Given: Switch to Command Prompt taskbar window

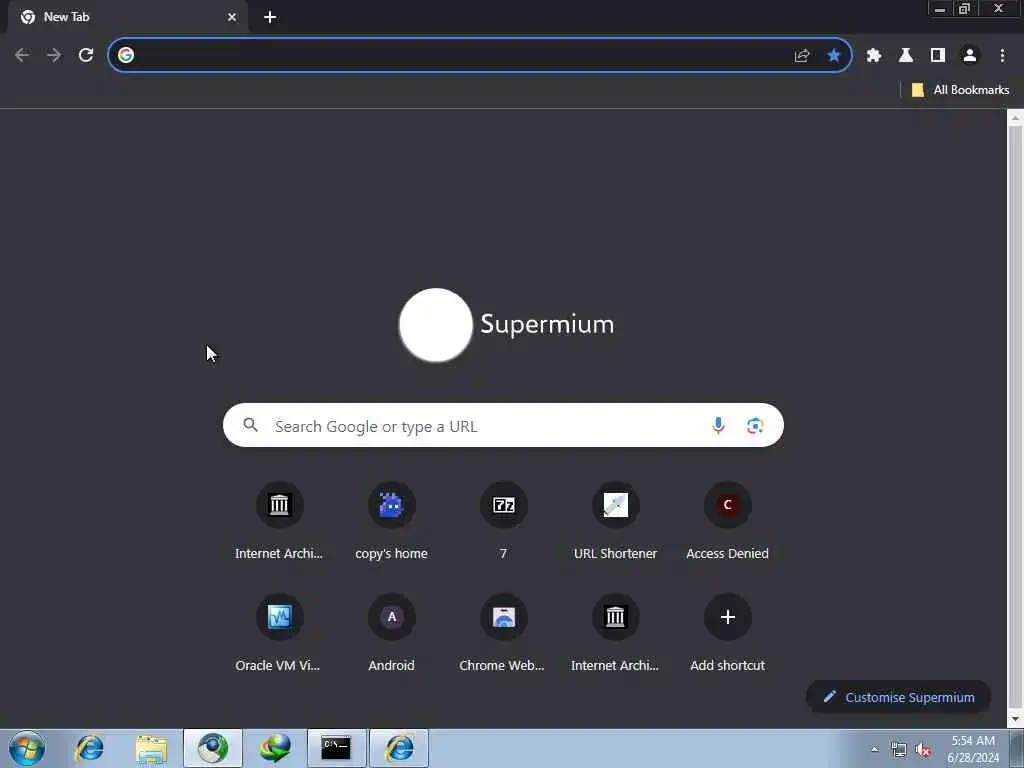Looking at the screenshot, I should click(337, 748).
